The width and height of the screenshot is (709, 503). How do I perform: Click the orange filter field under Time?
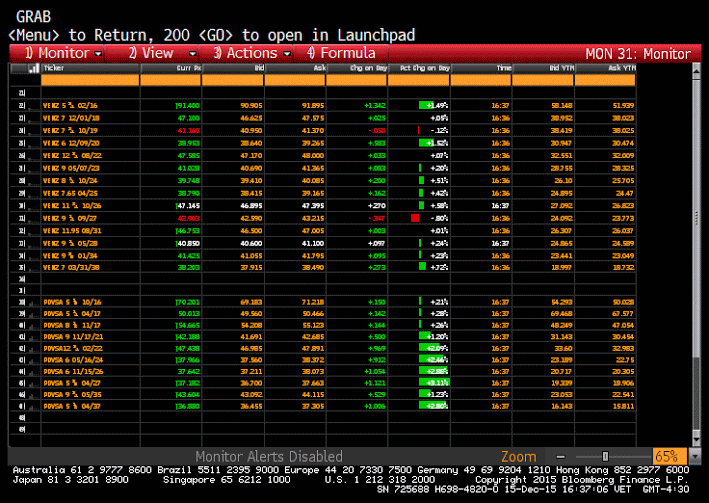click(481, 80)
